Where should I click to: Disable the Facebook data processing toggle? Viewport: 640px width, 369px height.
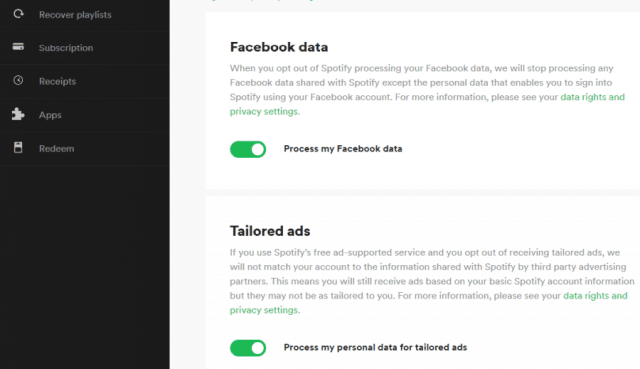(x=248, y=149)
